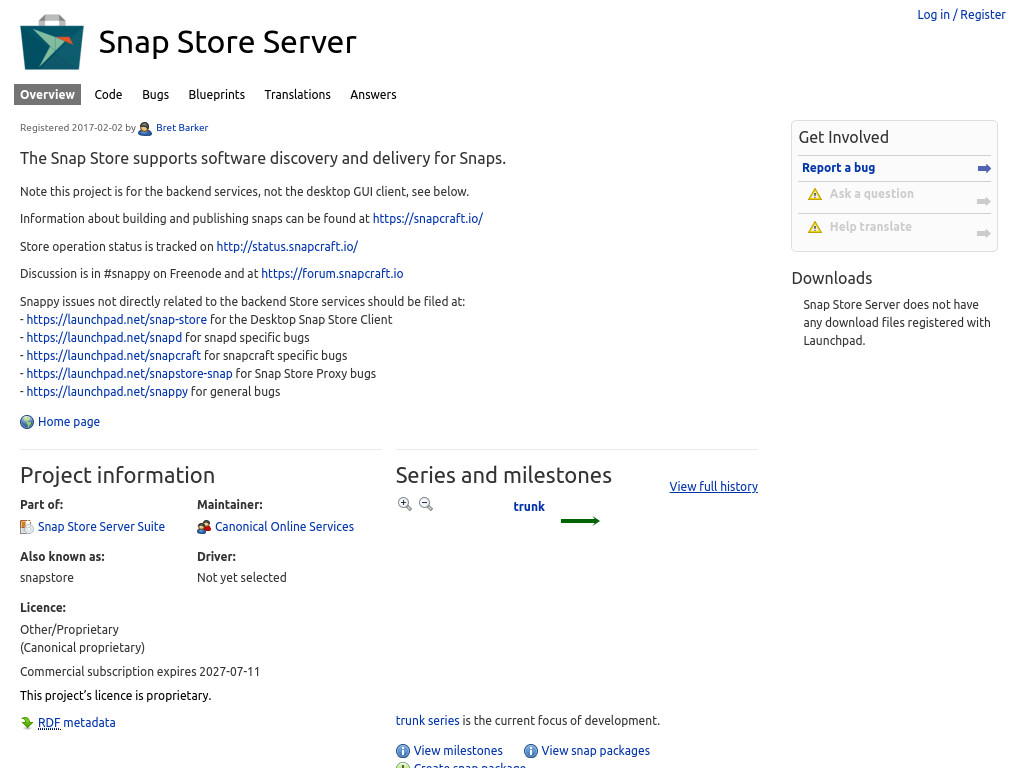1024x768 pixels.
Task: Click the warning icon beside Ask a question
Action: [815, 194]
